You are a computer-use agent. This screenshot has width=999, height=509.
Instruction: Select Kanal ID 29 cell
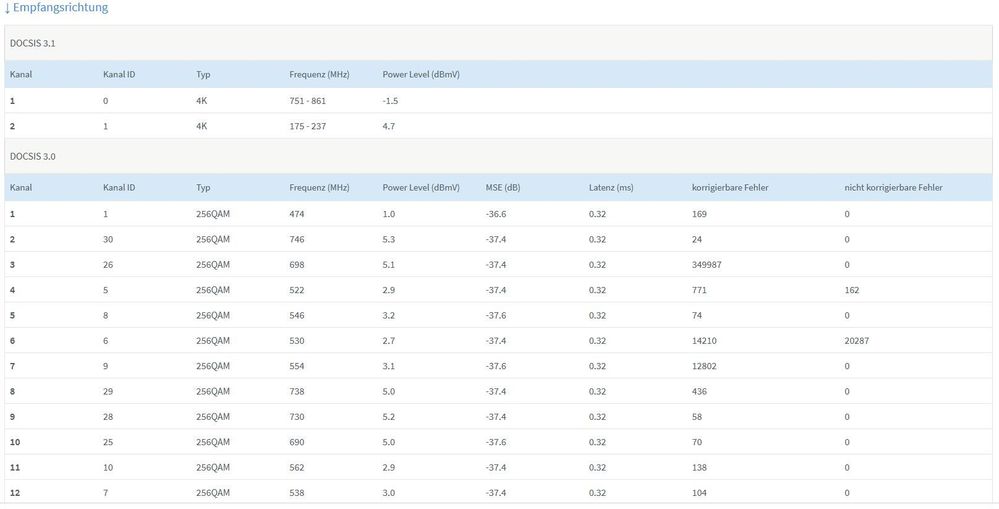pyautogui.click(x=108, y=391)
